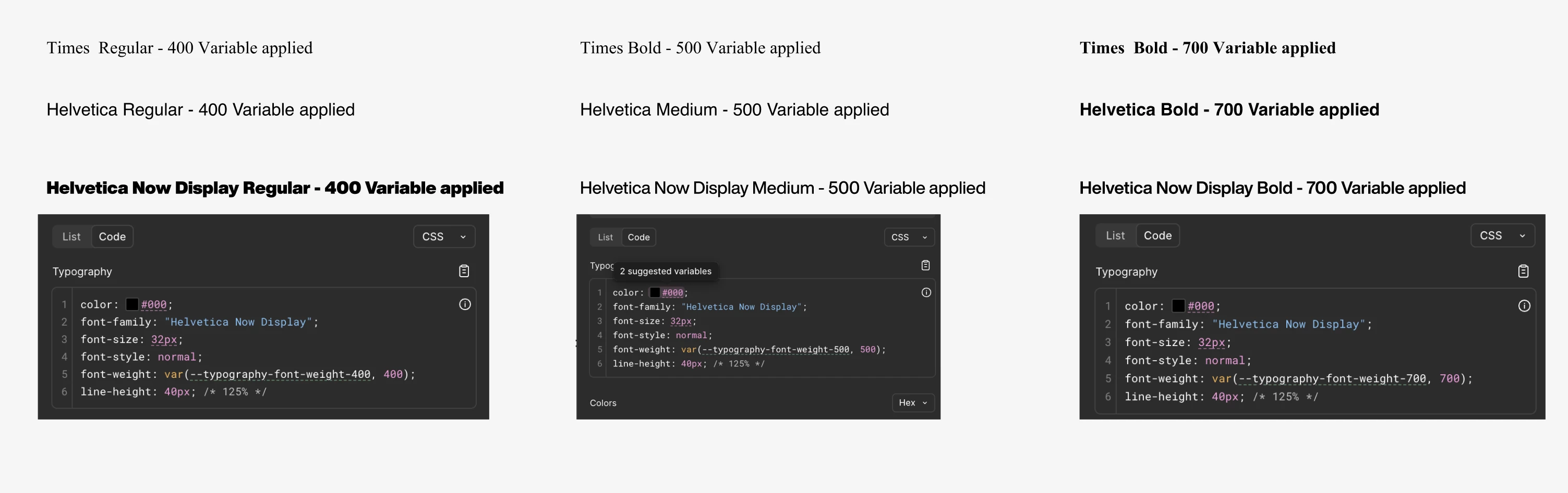This screenshot has height=493, width=1568.
Task: Open CSS language dropdown in right panel
Action: 1502,235
